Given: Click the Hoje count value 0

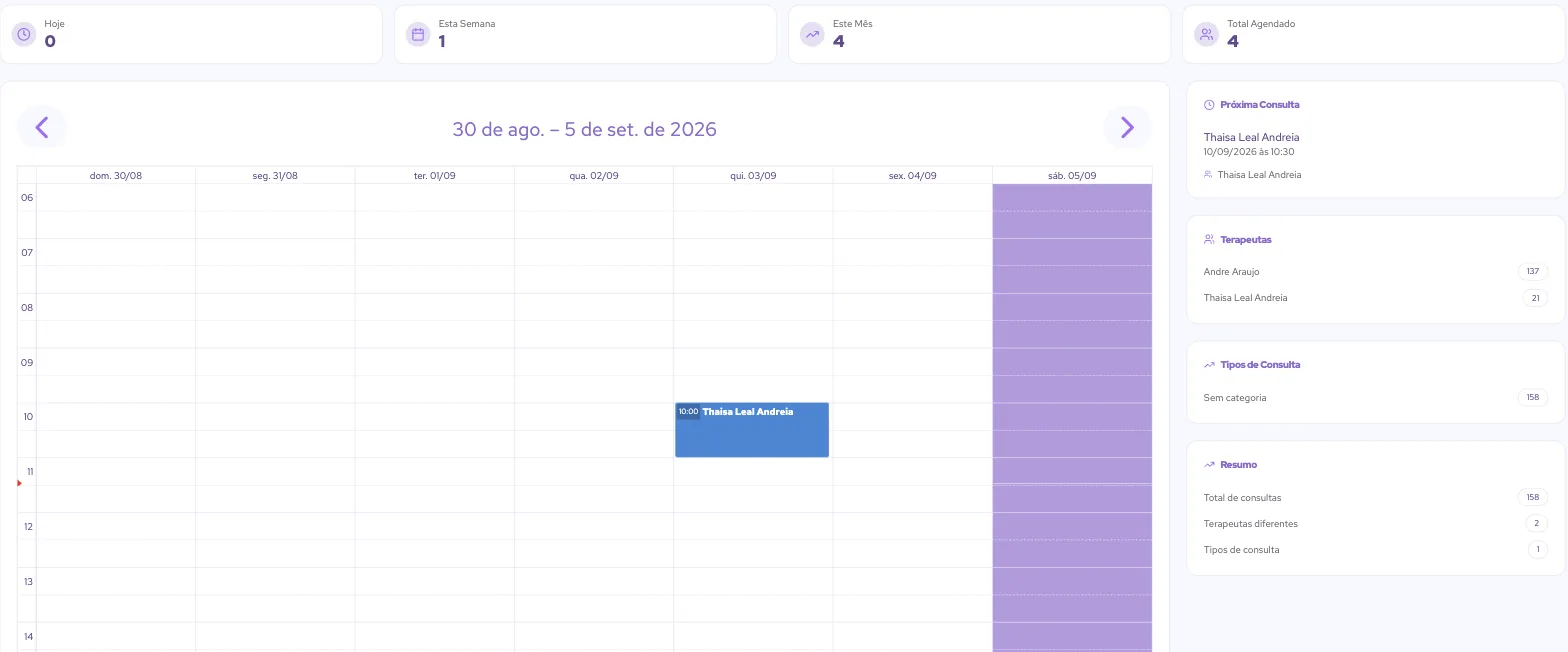Looking at the screenshot, I should tap(50, 41).
